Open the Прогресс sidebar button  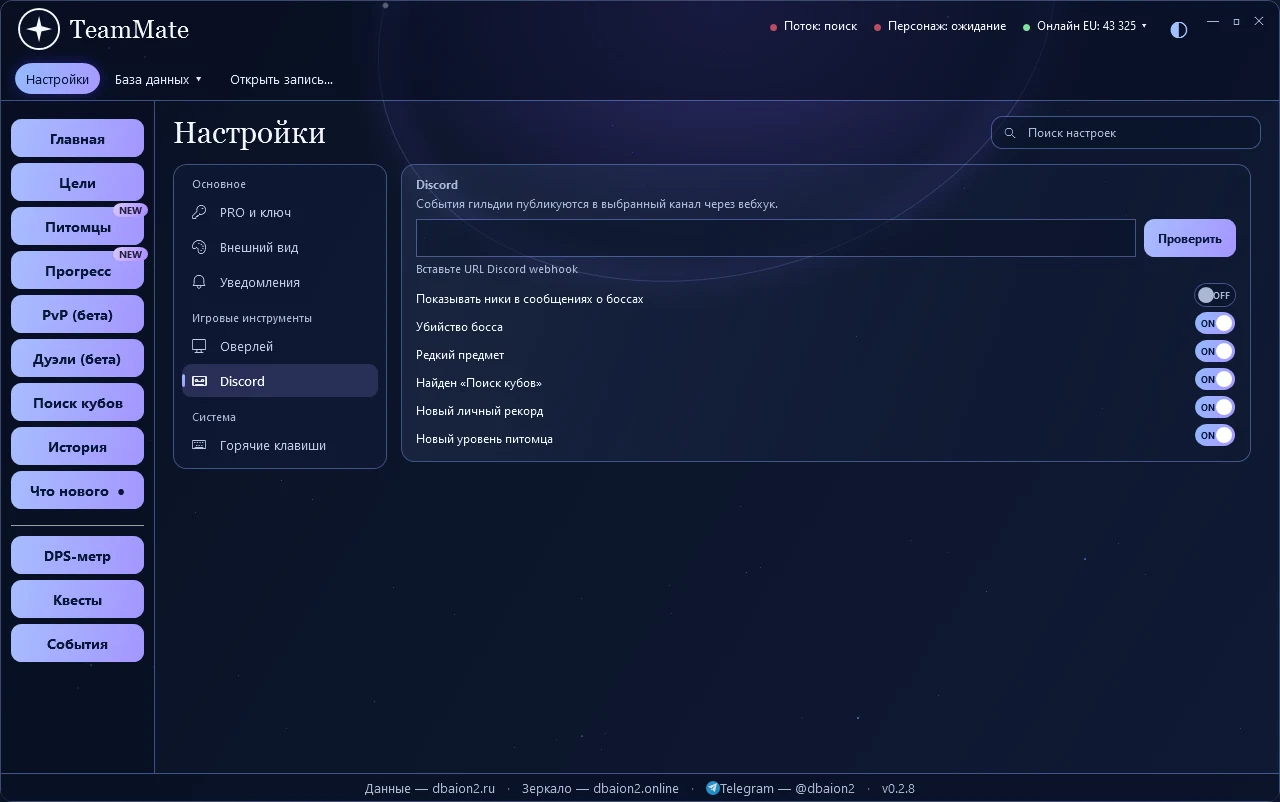[x=77, y=271]
